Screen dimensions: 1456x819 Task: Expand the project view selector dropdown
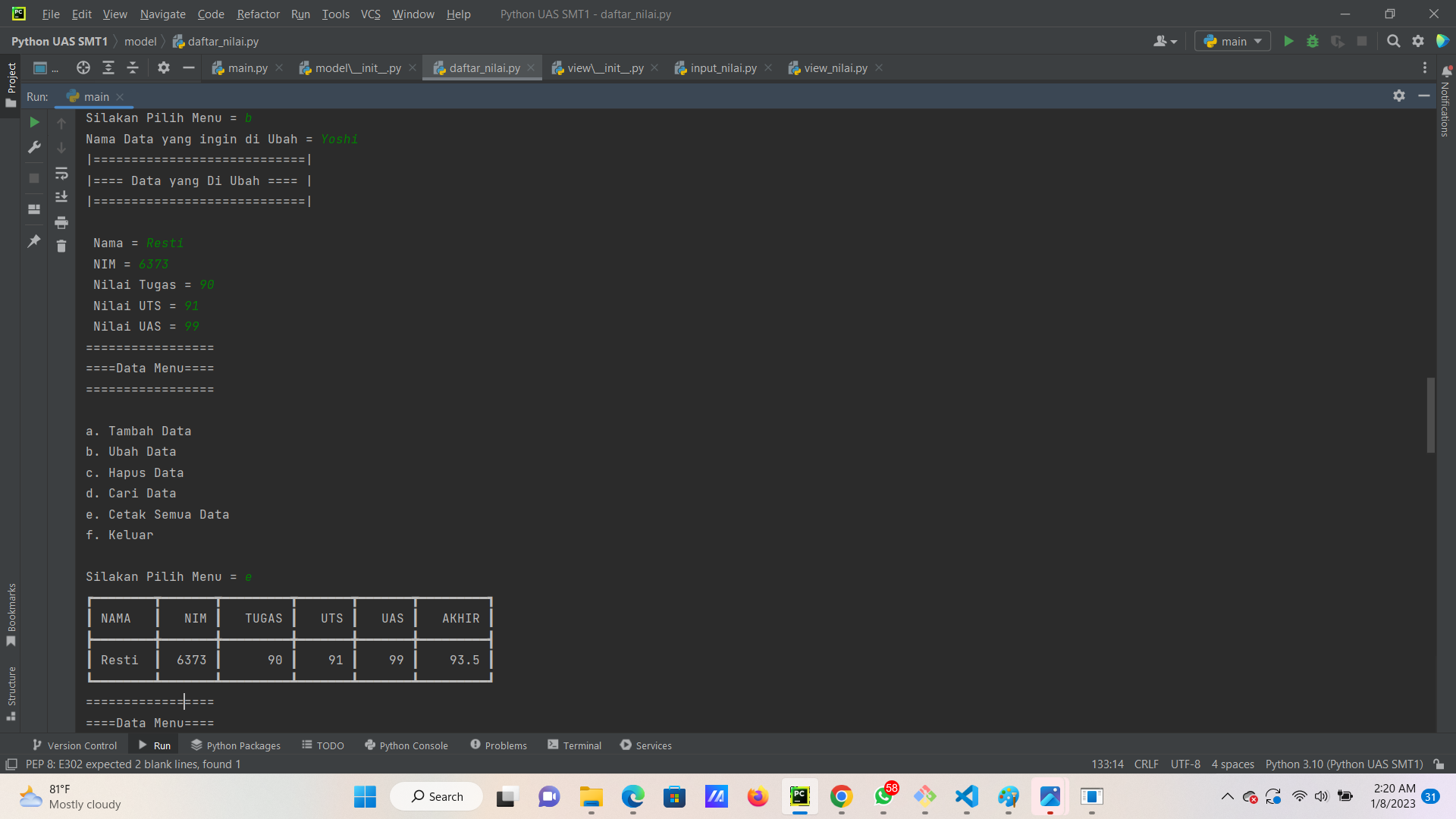45,68
